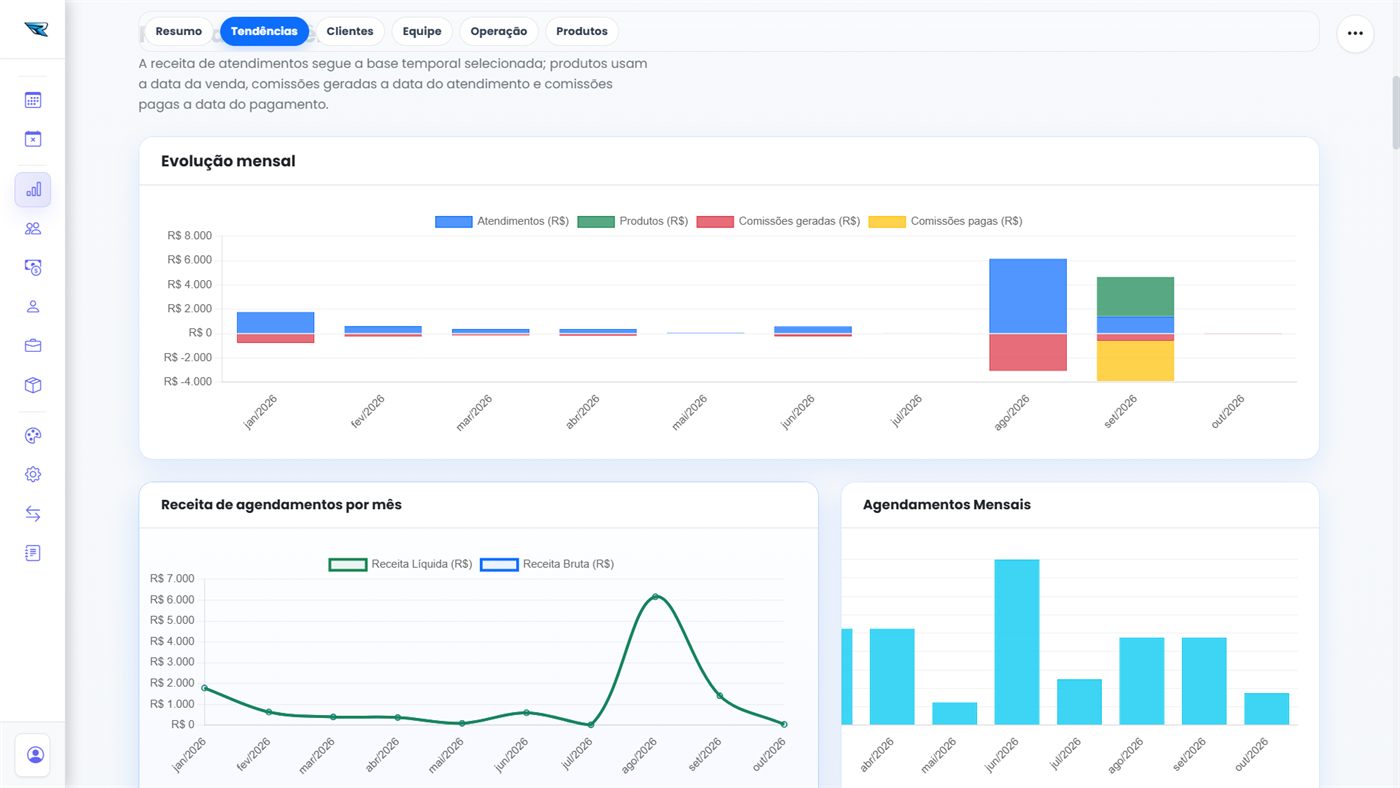Open the three-dots more options menu
Screen dimensions: 1400x788
[x=1355, y=33]
